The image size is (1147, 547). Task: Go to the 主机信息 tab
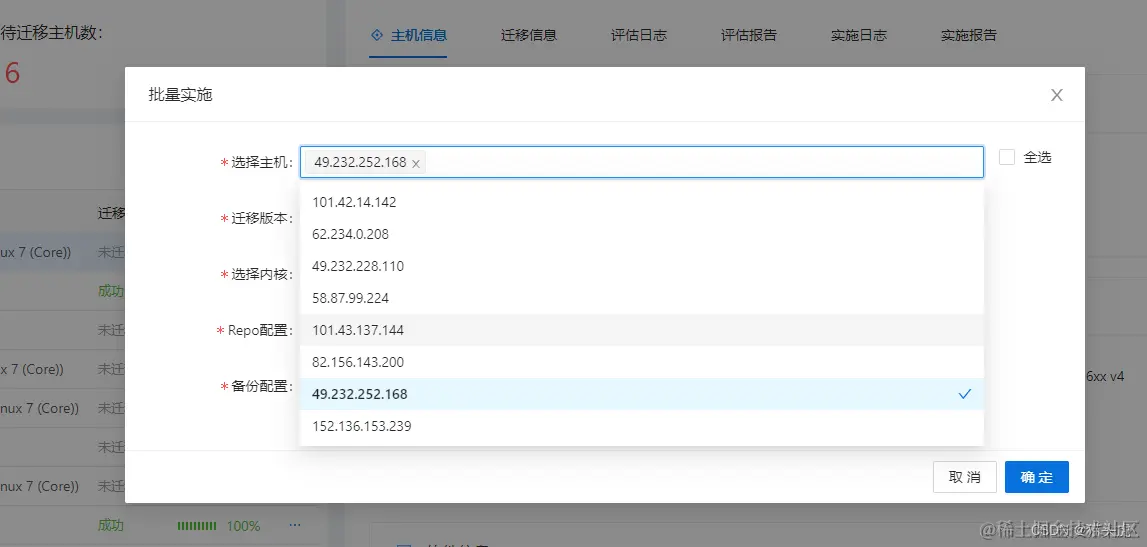[x=408, y=35]
